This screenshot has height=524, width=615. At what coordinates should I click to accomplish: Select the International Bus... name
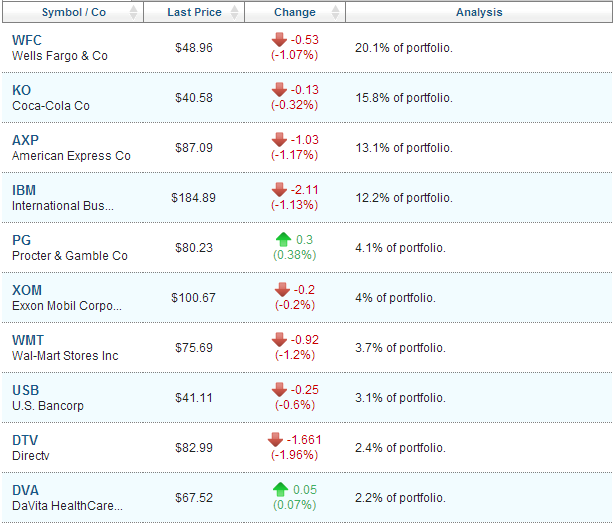tap(63, 206)
